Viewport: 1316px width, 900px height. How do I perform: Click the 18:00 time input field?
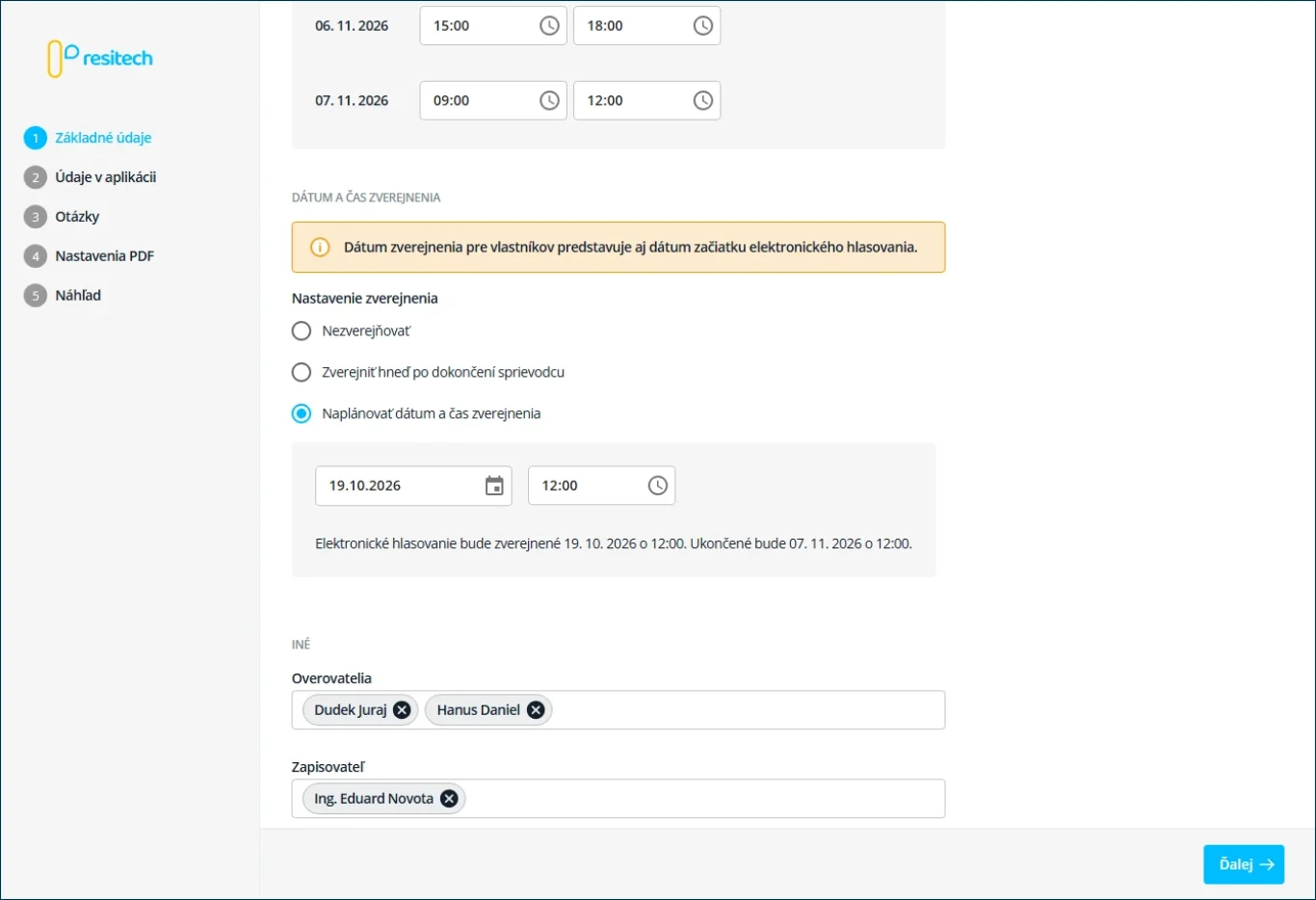pyautogui.click(x=647, y=26)
